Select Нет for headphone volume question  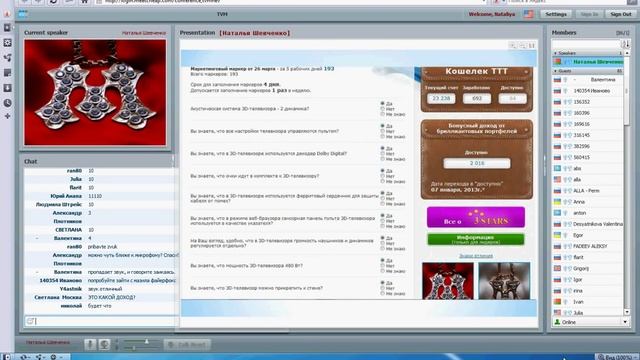382,243
